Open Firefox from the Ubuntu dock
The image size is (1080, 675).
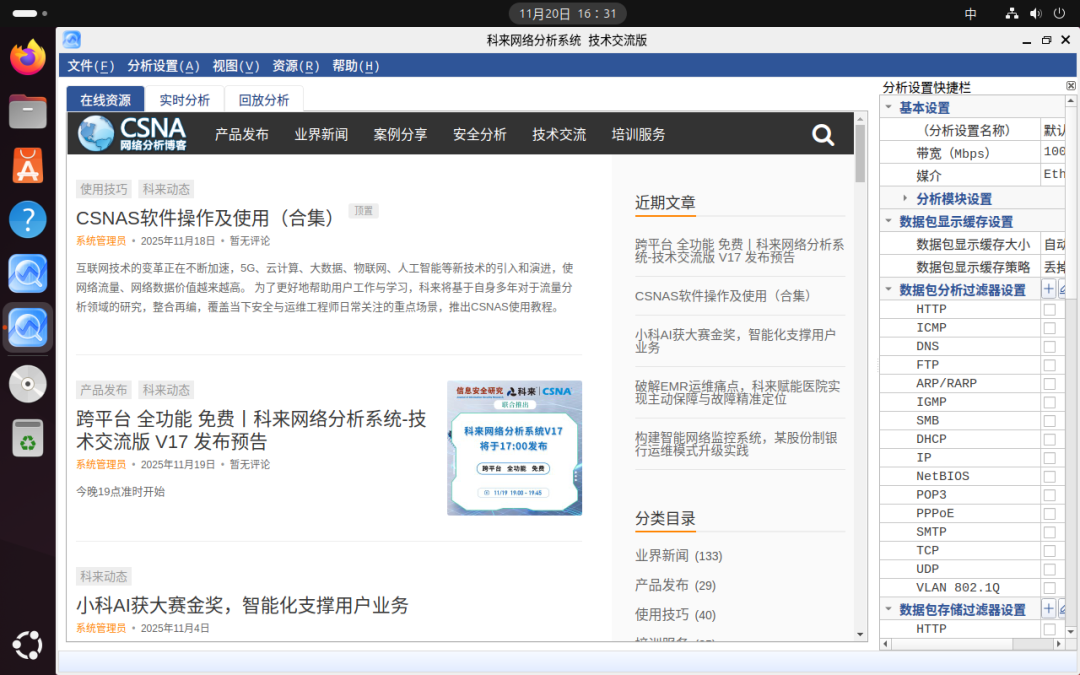coord(28,57)
